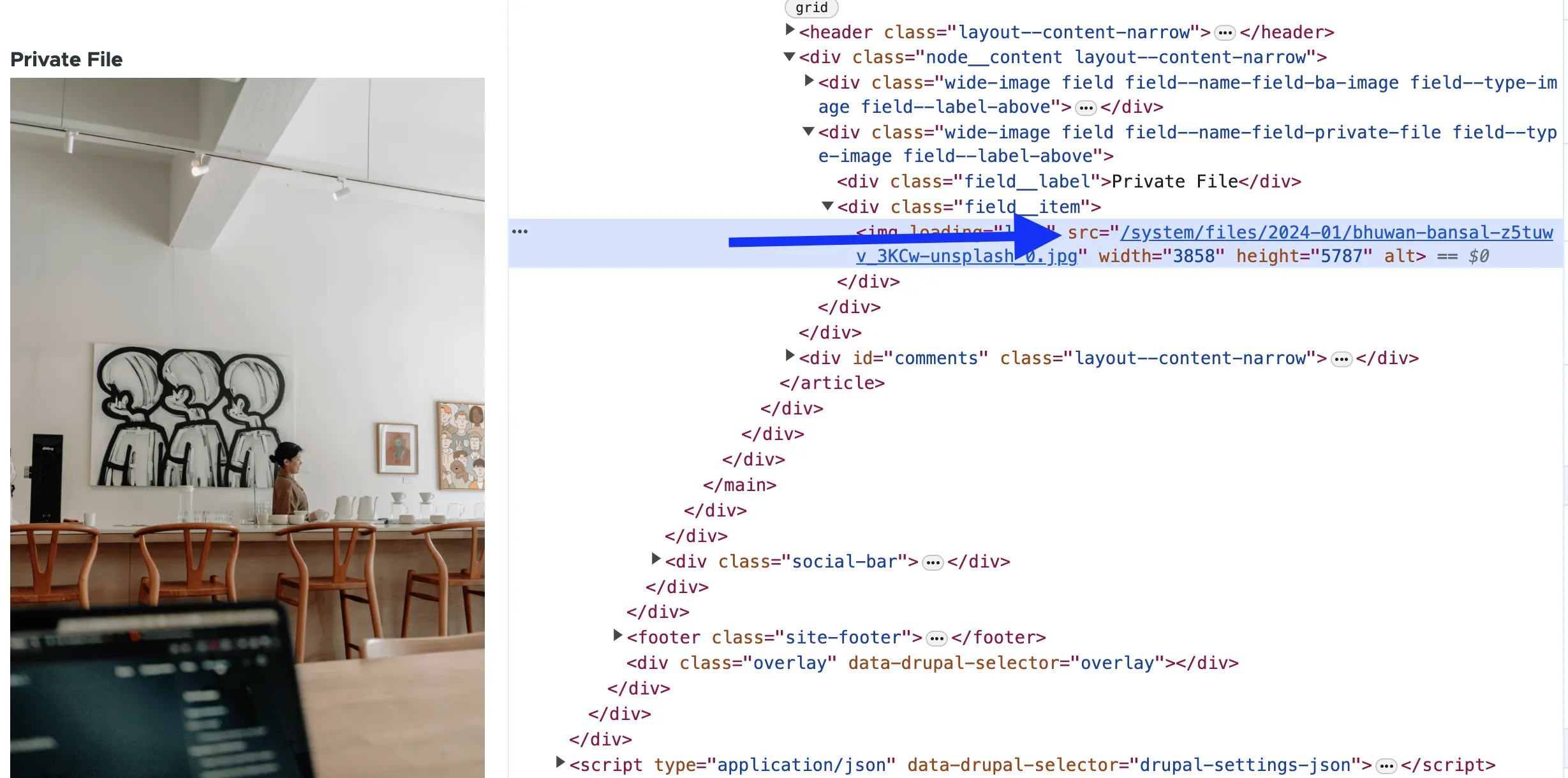Click ellipsis badge of field-ba-image div
Viewport: 1568px width, 778px height.
[1086, 108]
